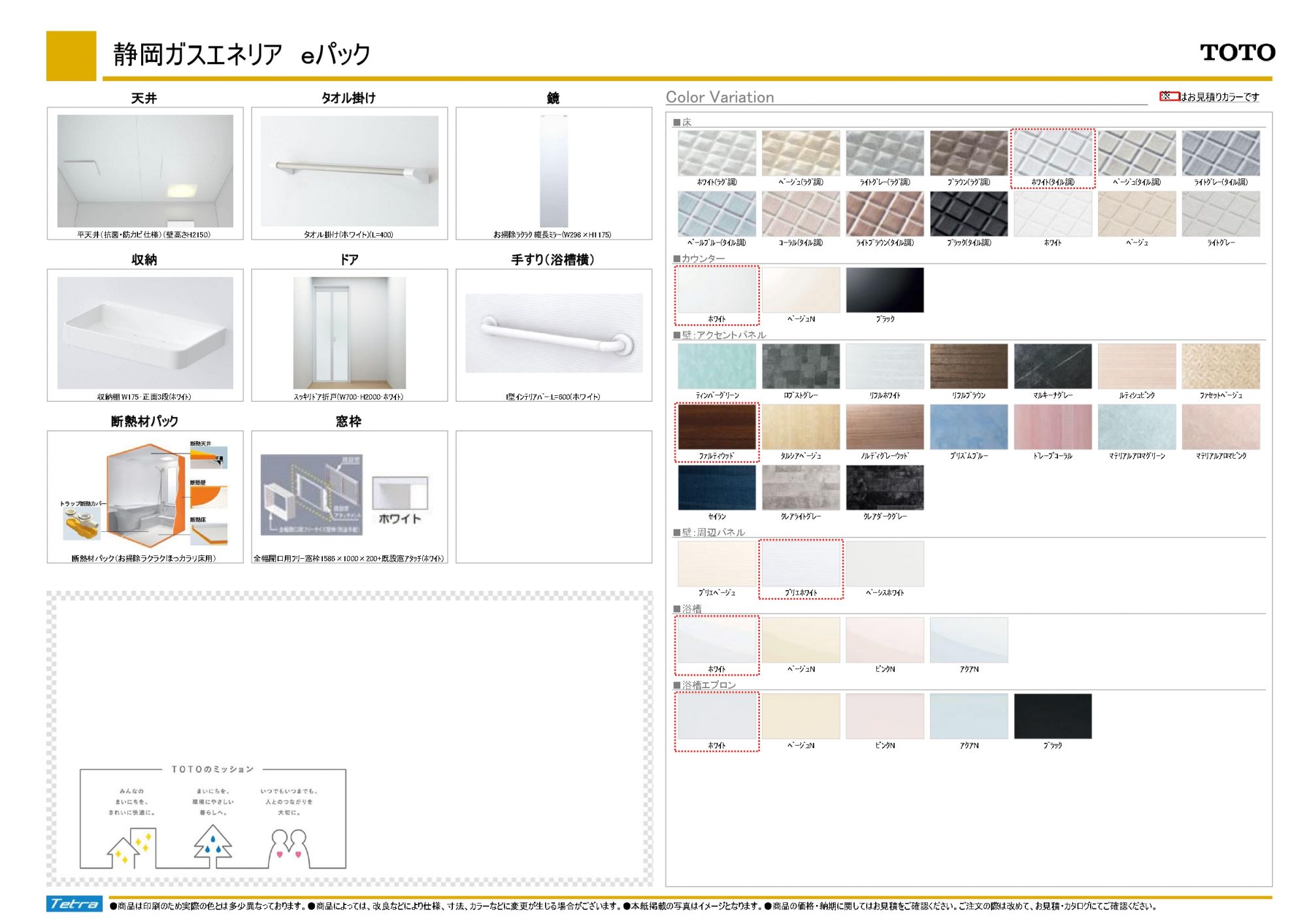Click the two people with hearts icon

click(x=288, y=848)
